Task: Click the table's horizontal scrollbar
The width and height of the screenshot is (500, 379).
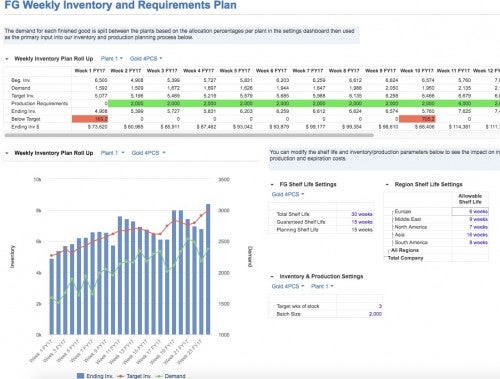Action: pyautogui.click(x=189, y=135)
